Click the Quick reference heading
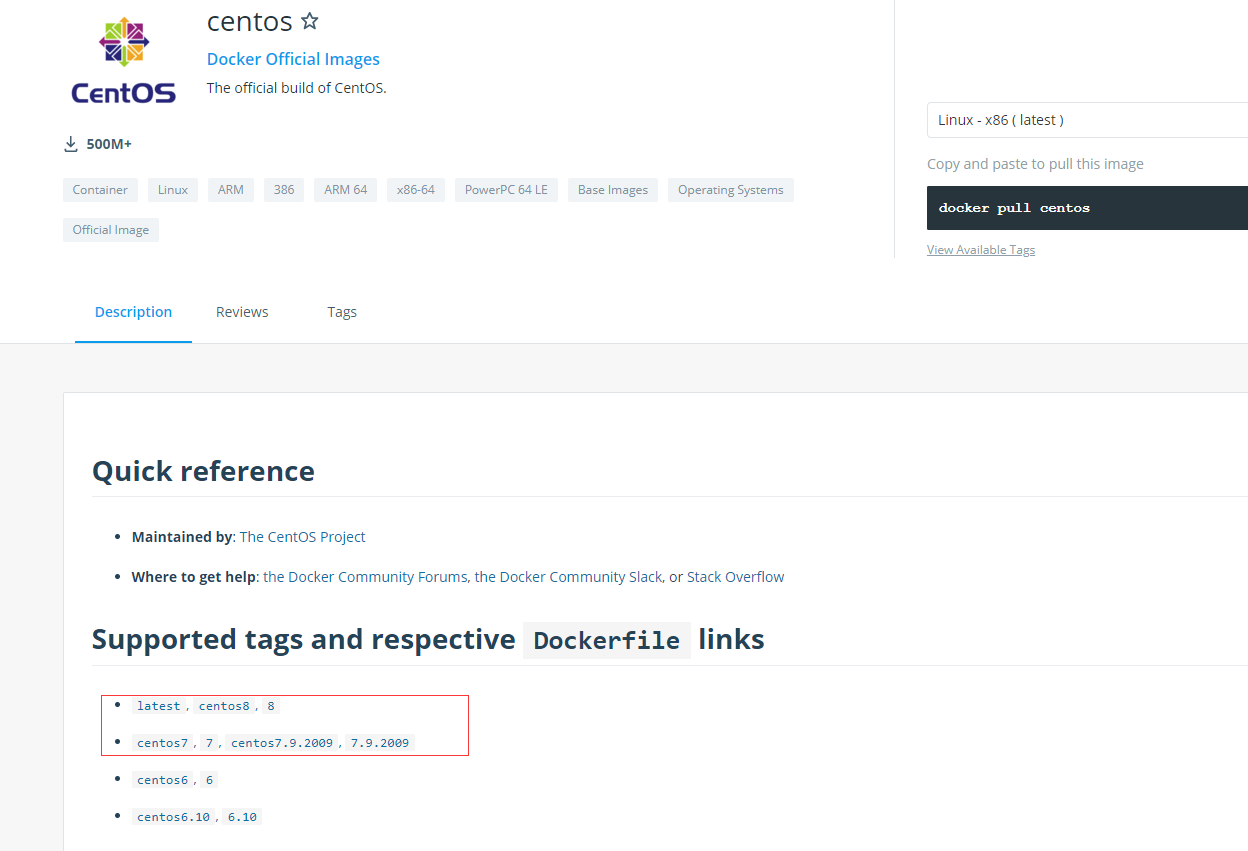The image size is (1248, 851). [x=203, y=471]
